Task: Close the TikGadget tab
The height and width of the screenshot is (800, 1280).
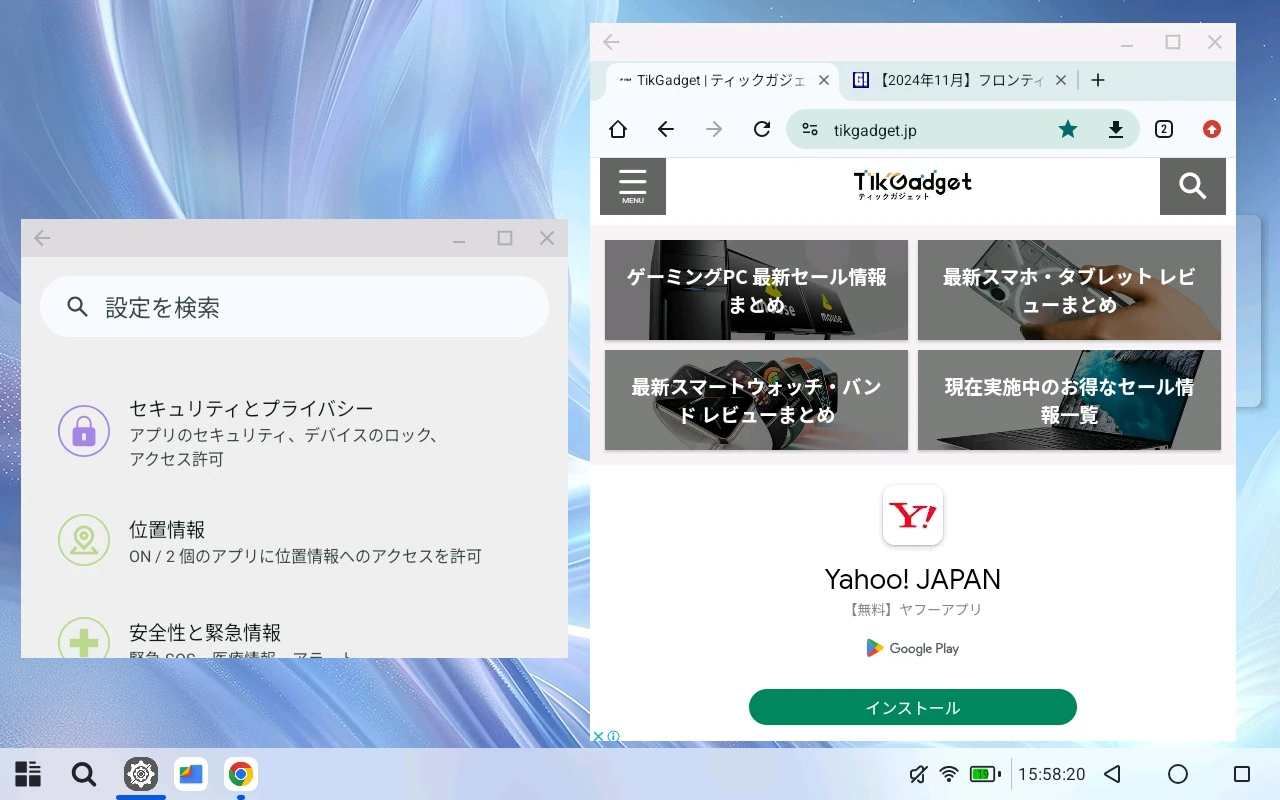Action: point(824,80)
